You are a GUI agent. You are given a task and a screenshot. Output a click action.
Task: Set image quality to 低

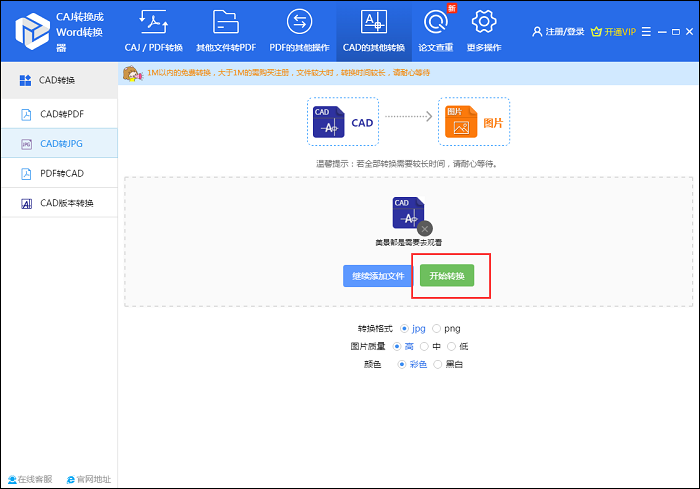pos(451,346)
